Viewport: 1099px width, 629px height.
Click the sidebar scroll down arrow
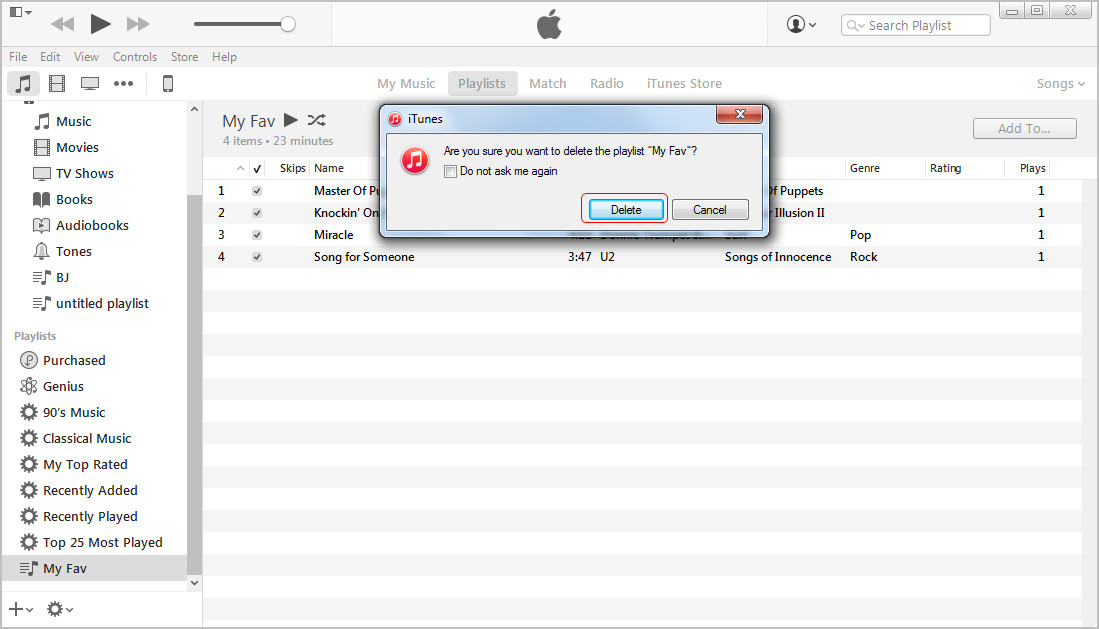pyautogui.click(x=194, y=583)
